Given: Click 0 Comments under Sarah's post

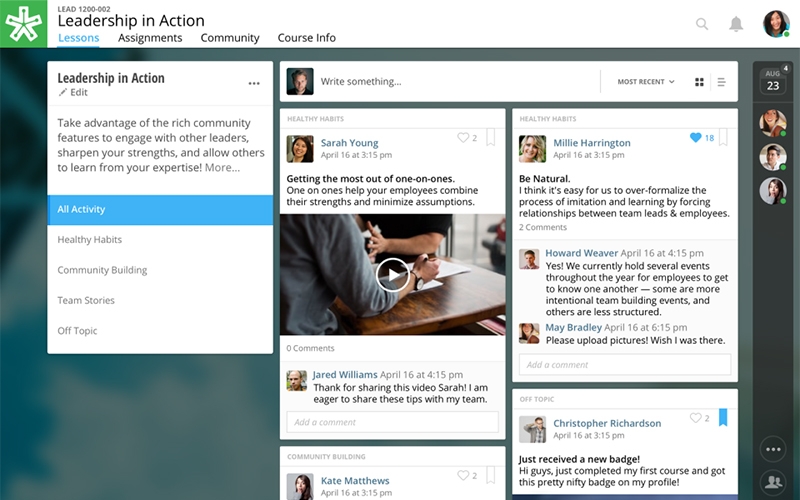Looking at the screenshot, I should coord(310,348).
